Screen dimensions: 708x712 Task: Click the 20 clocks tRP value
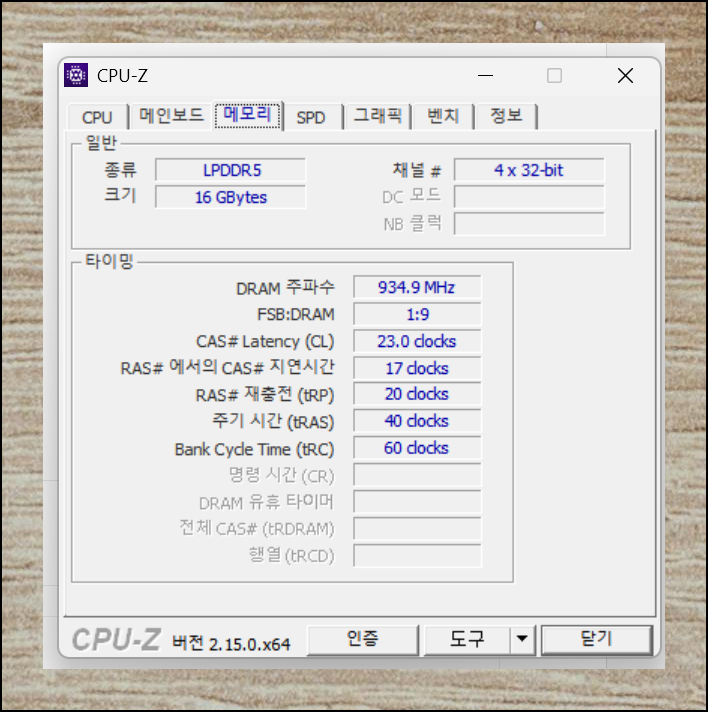point(417,394)
